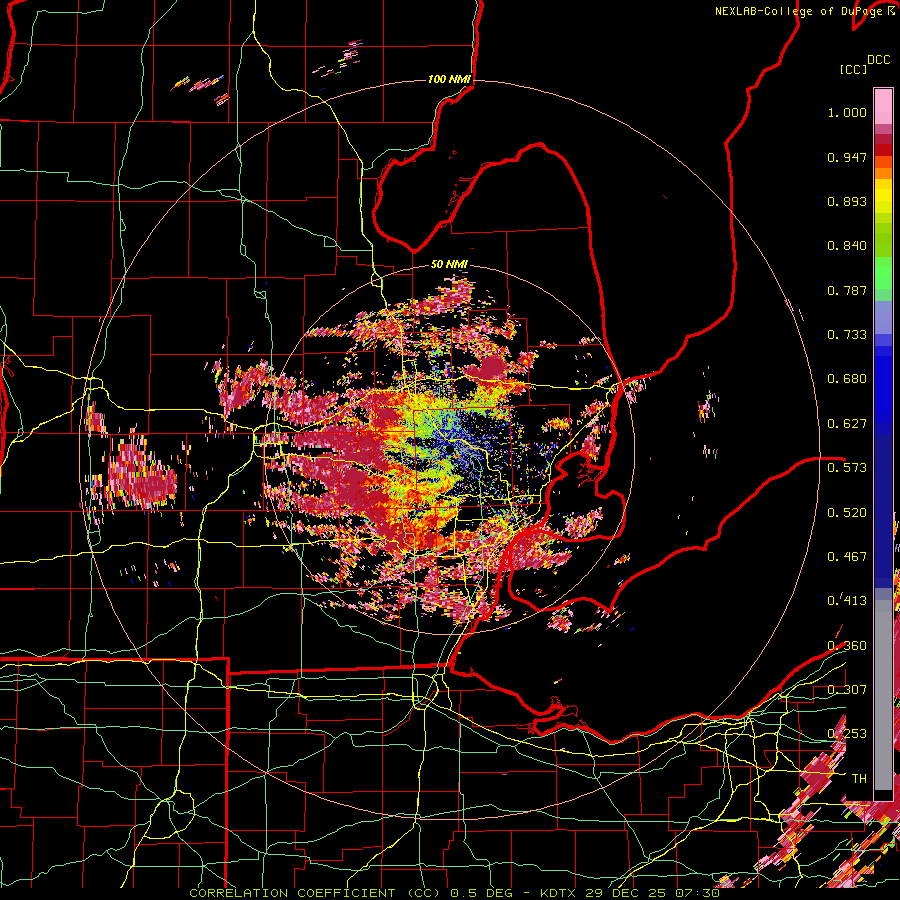The height and width of the screenshot is (900, 900).
Task: Click the 0.680 scale value
Action: 847,379
